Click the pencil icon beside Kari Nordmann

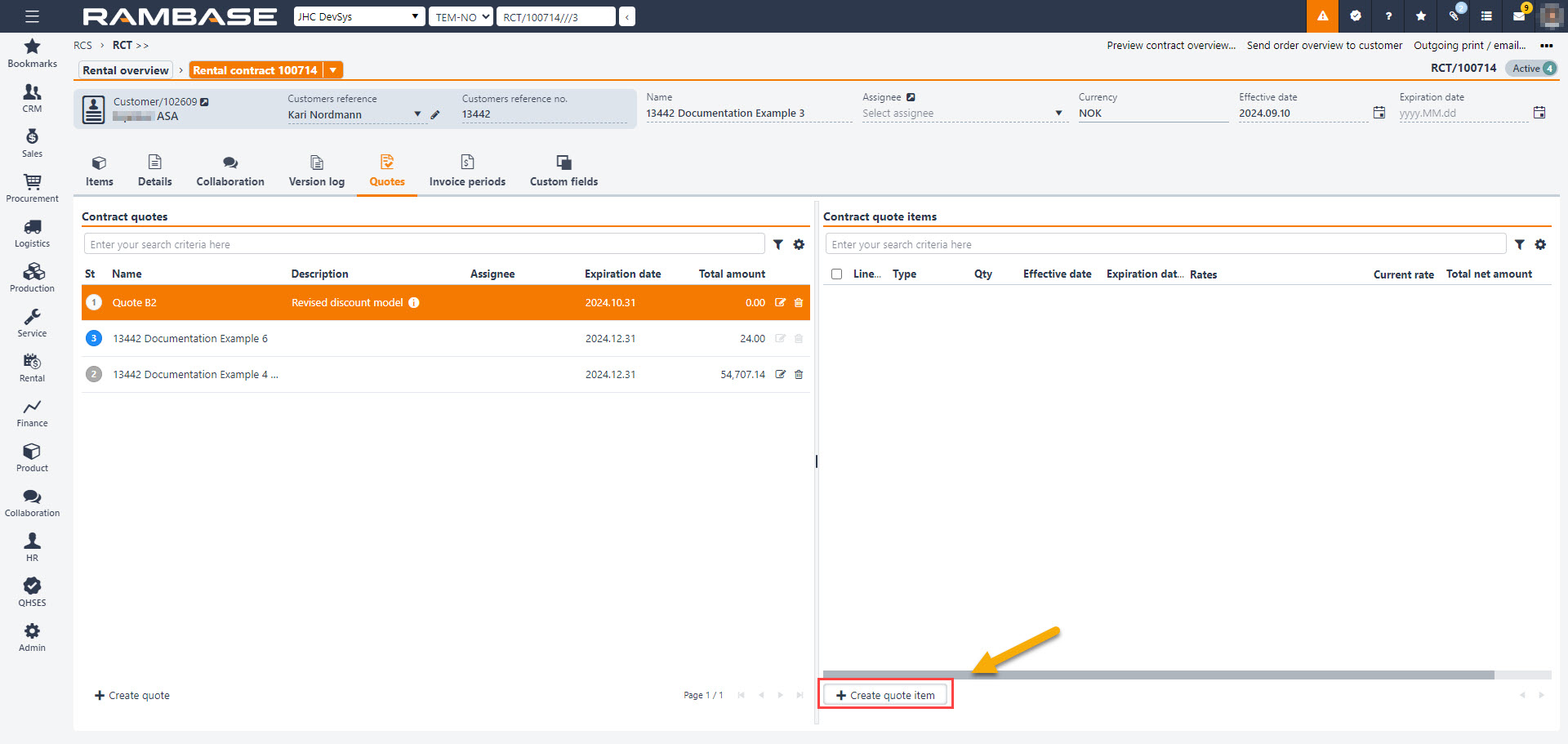(x=435, y=115)
